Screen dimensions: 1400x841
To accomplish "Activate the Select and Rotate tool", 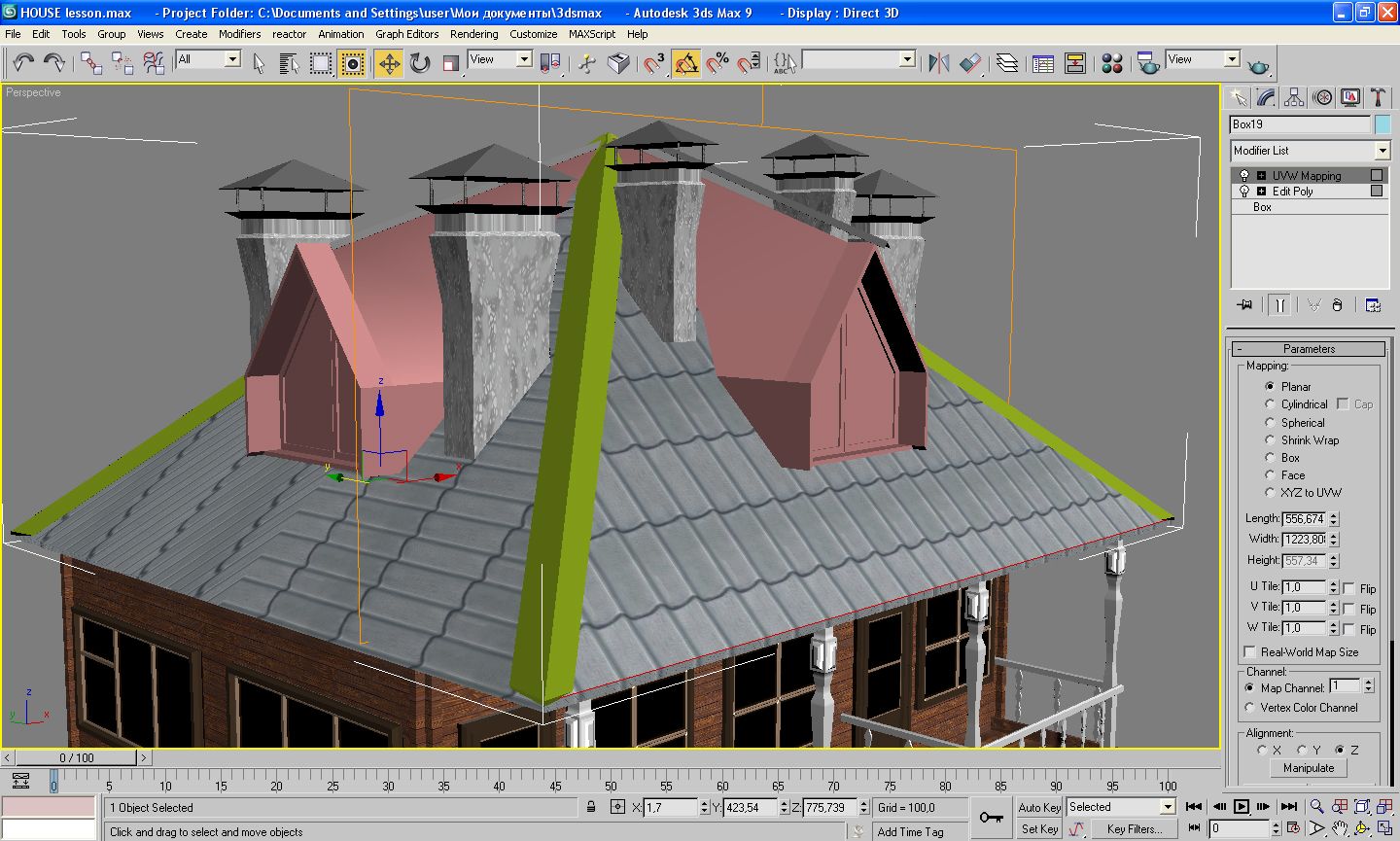I will pos(420,63).
